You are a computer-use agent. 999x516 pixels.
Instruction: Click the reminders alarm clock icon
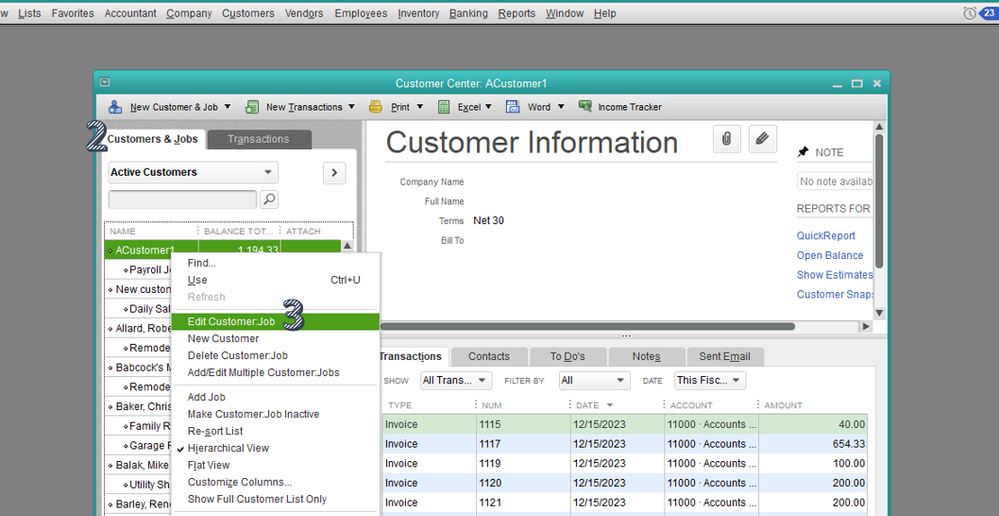click(x=969, y=13)
